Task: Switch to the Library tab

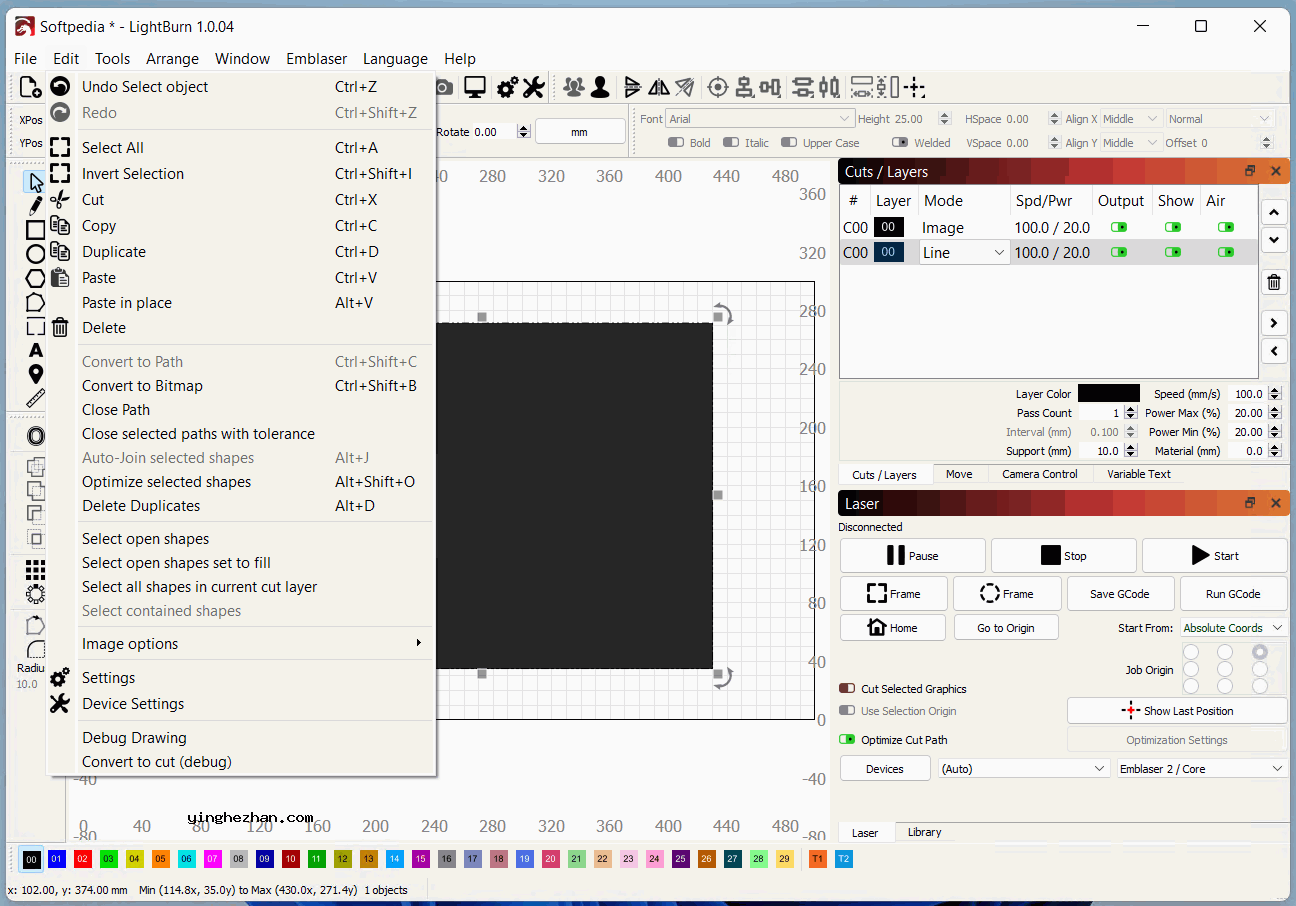Action: (x=924, y=832)
